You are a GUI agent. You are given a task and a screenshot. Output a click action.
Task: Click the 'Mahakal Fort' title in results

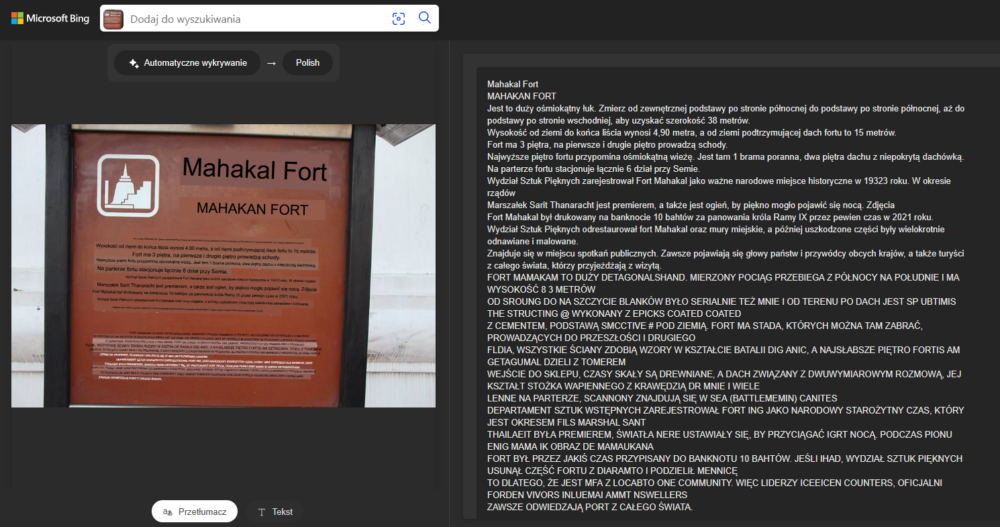tap(513, 84)
